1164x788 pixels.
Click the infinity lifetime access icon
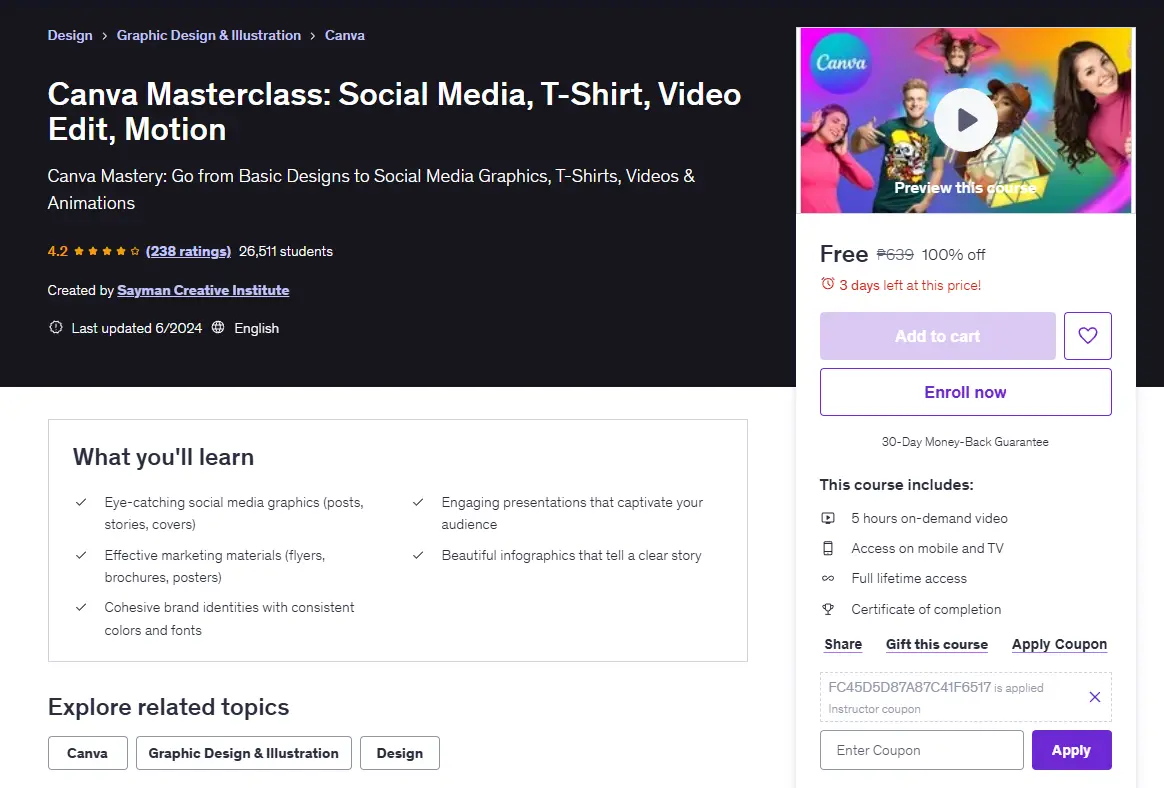[828, 578]
